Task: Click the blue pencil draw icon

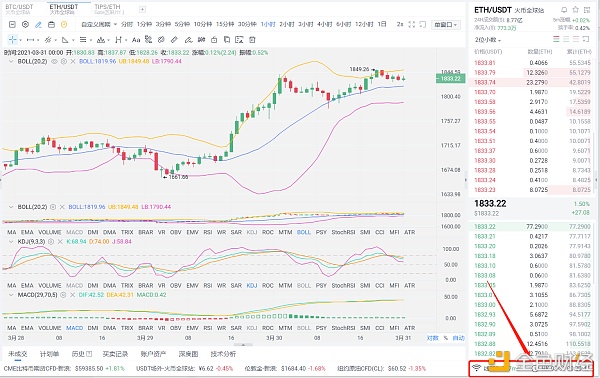Action: [38, 24]
